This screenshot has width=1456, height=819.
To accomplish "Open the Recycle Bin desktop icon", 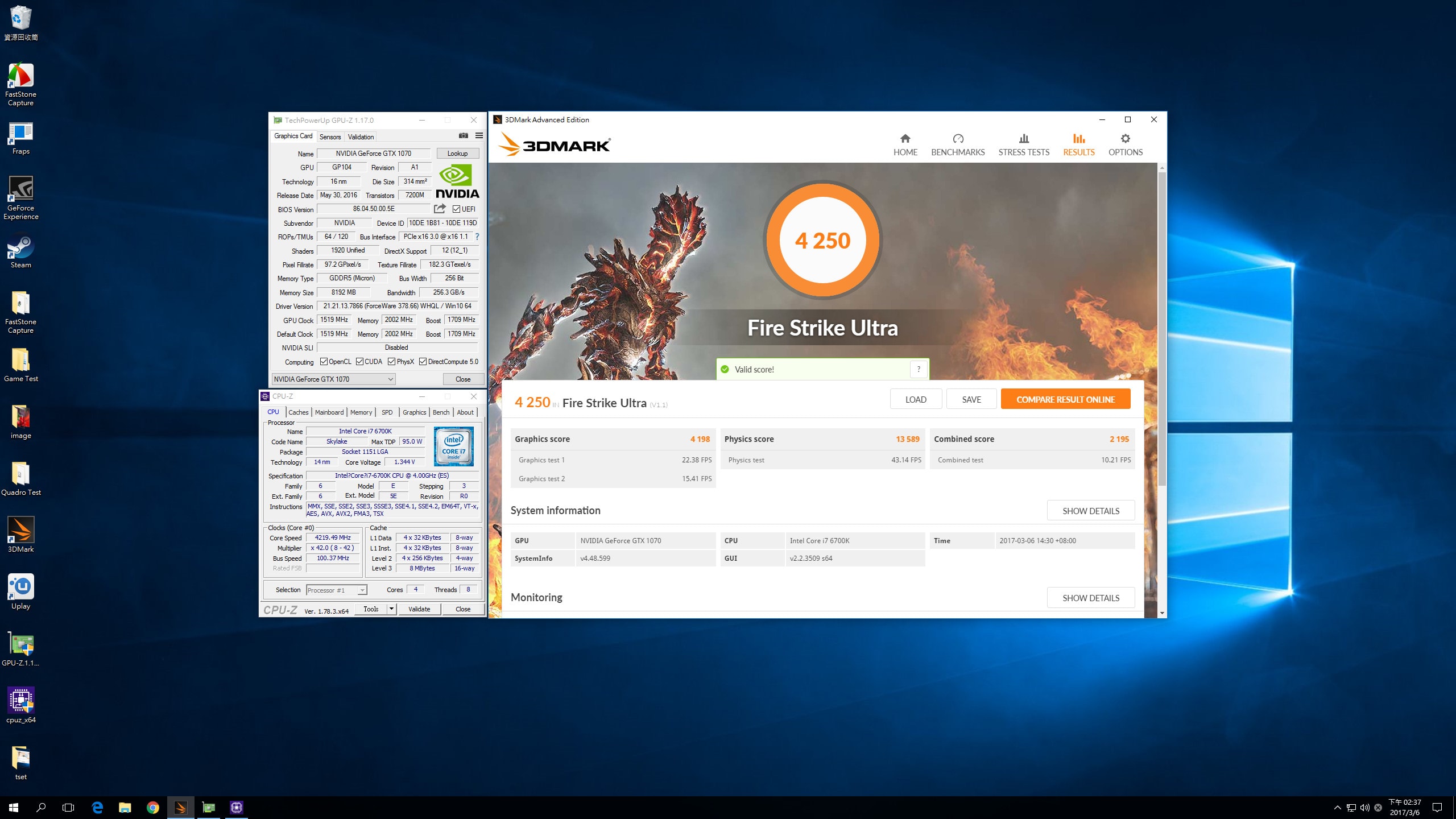I will click(x=21, y=23).
